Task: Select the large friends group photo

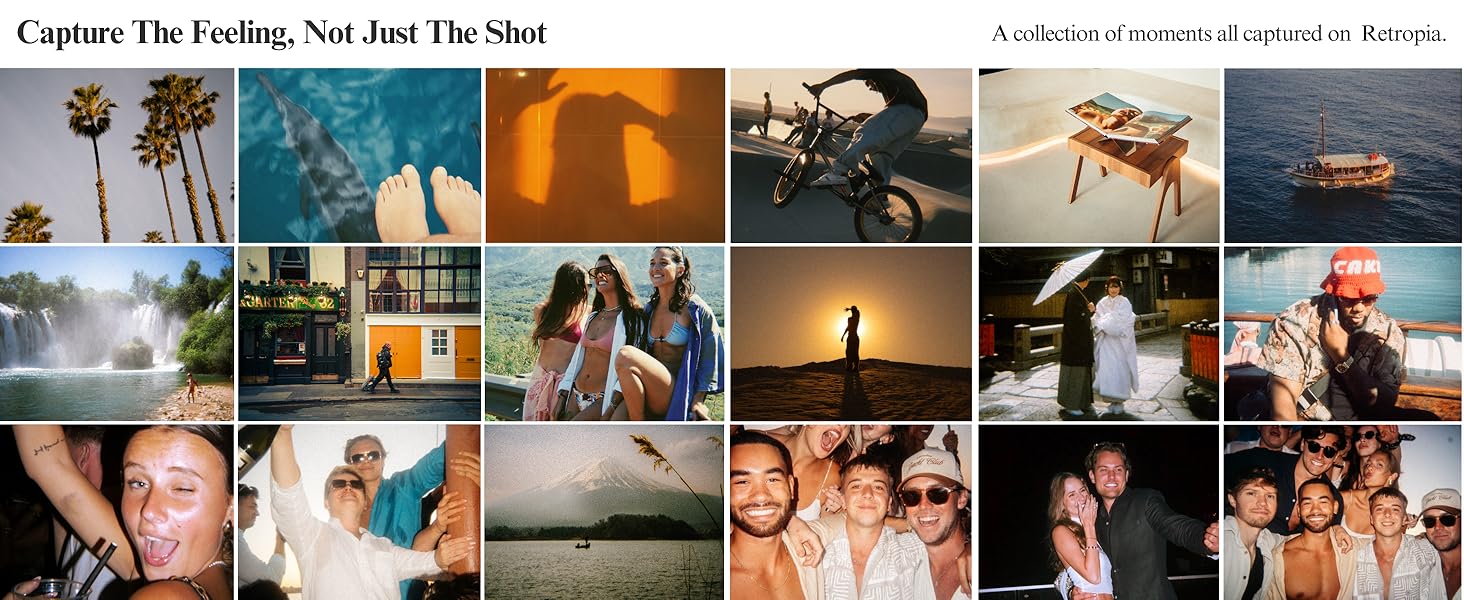Action: [x=1343, y=512]
